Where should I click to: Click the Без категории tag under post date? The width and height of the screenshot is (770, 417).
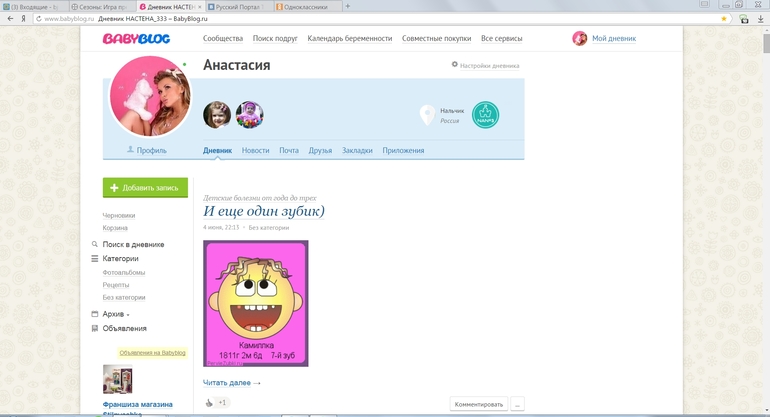(x=269, y=227)
